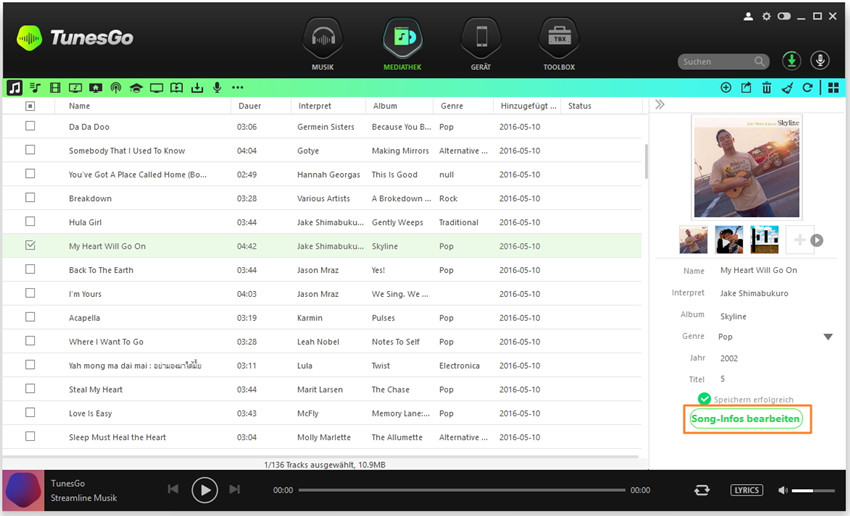Skip to the next track
850x516 pixels.
pyautogui.click(x=234, y=489)
